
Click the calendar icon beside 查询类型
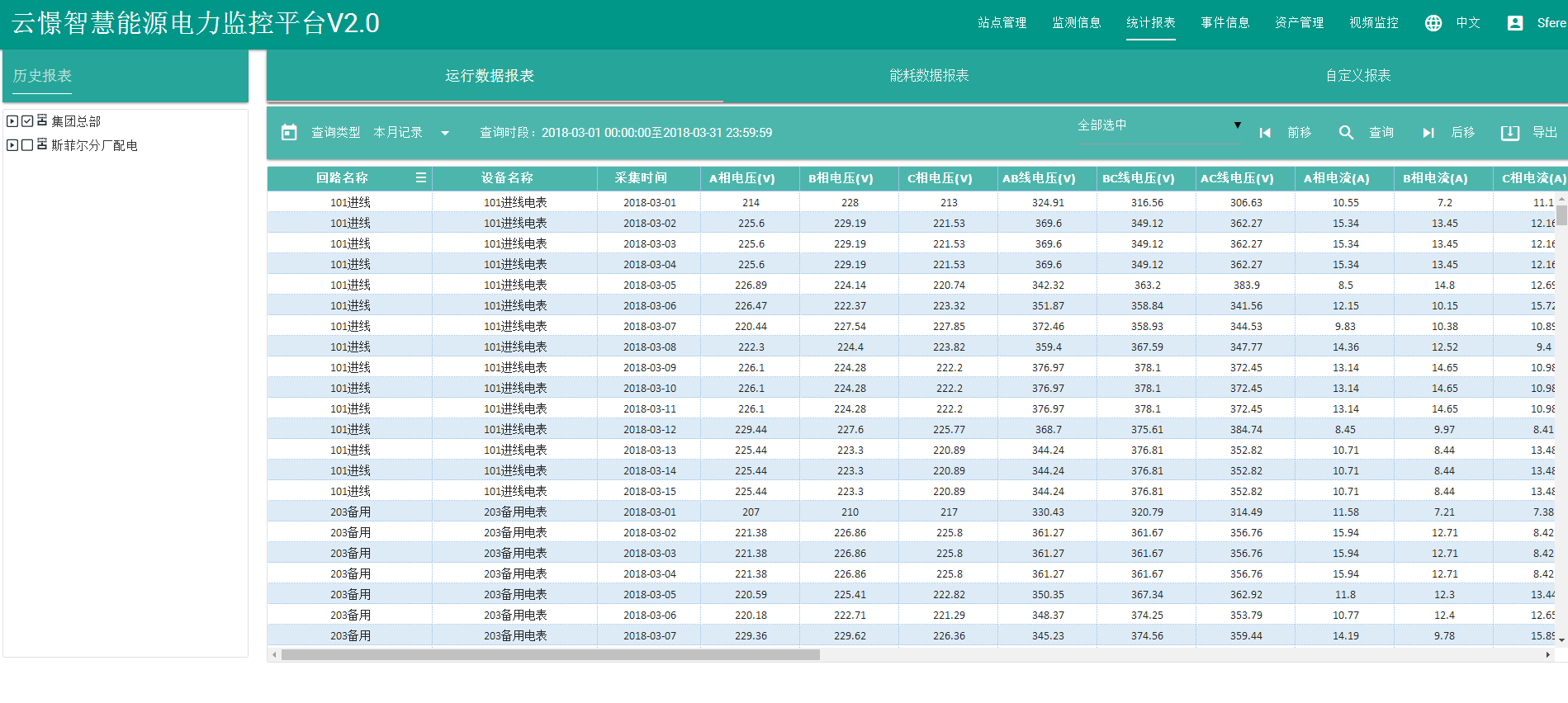(289, 132)
